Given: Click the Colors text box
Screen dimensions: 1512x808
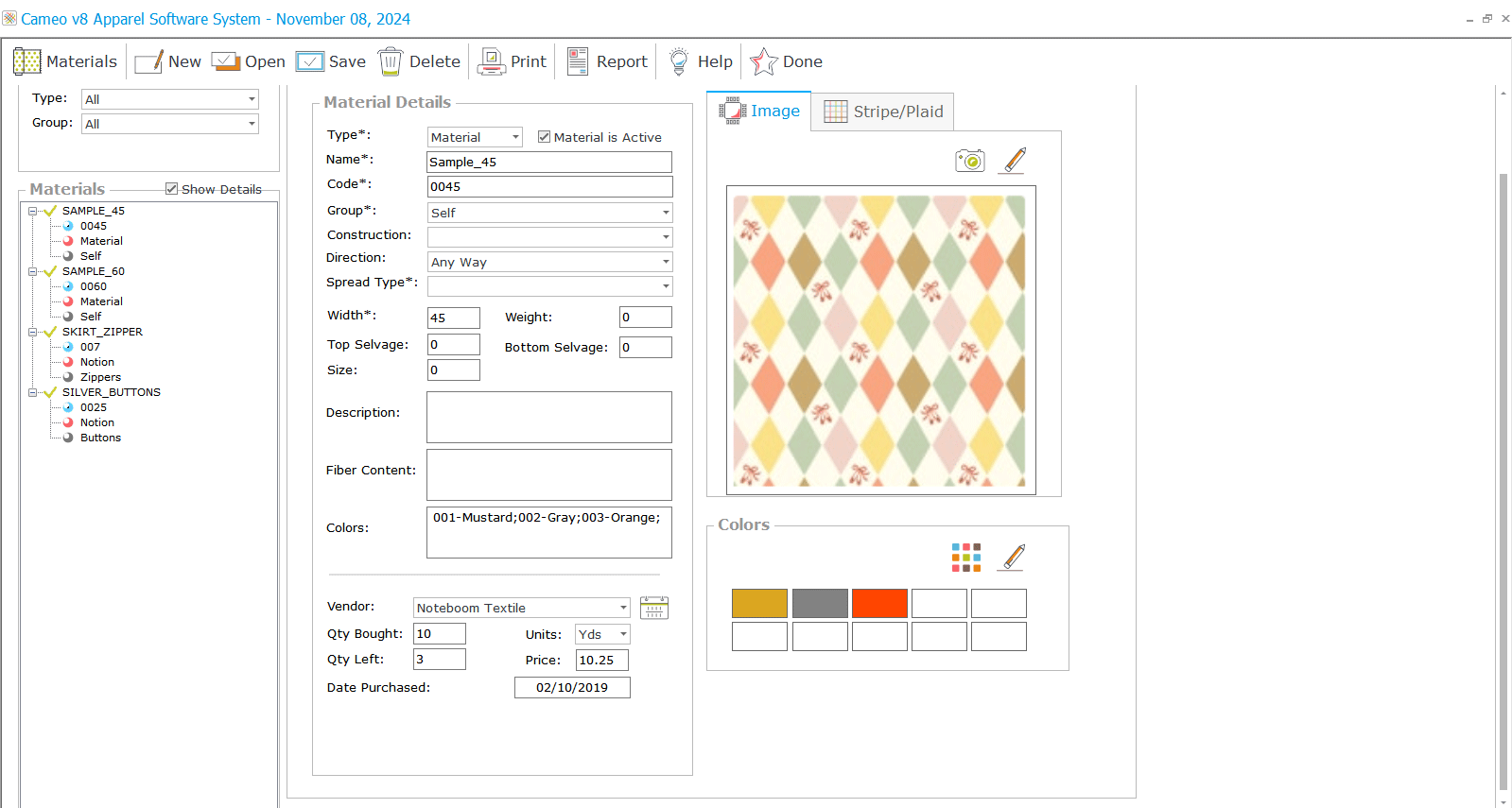Looking at the screenshot, I should tap(549, 532).
